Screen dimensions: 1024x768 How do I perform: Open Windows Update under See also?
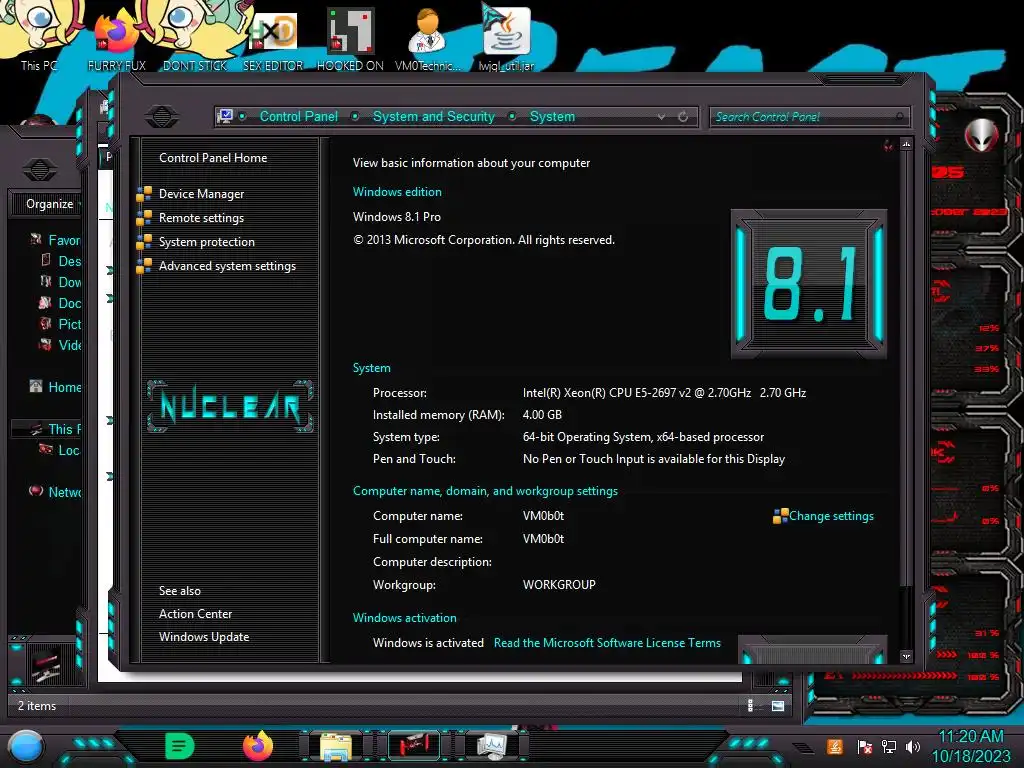pos(204,637)
